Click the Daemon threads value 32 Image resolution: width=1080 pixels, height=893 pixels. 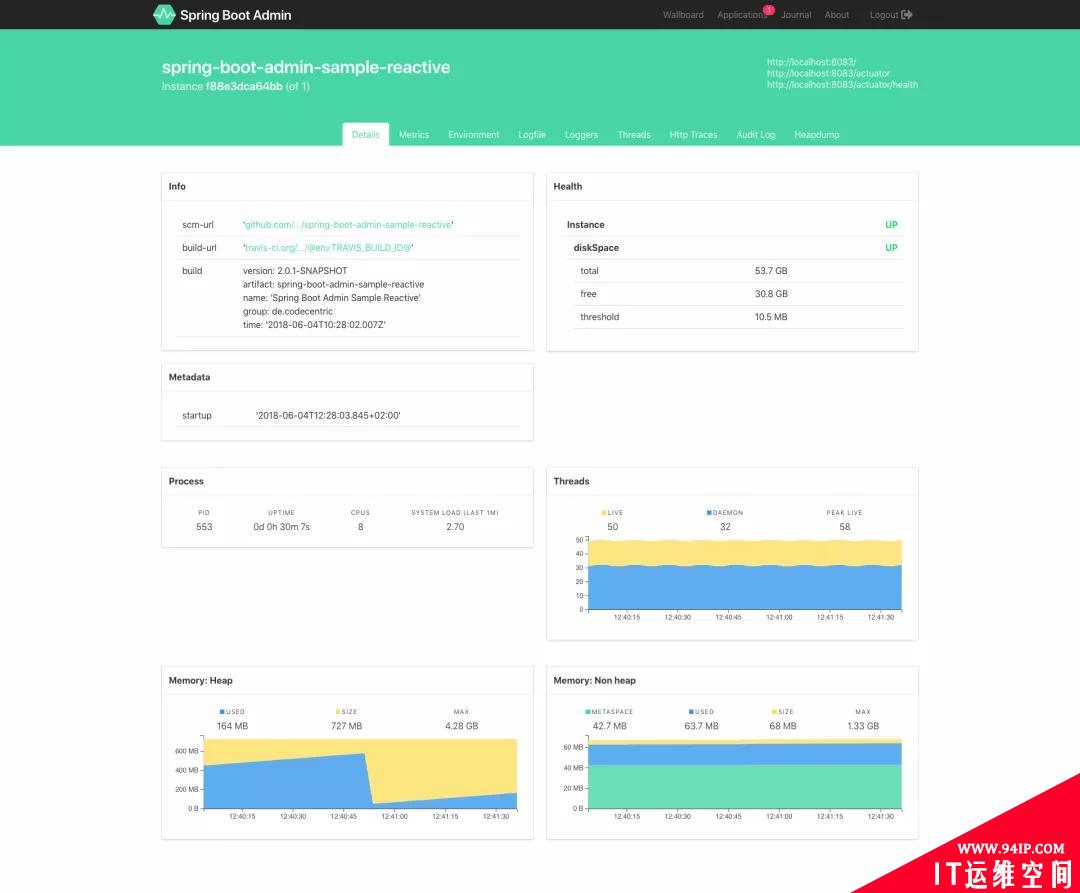[x=725, y=527]
